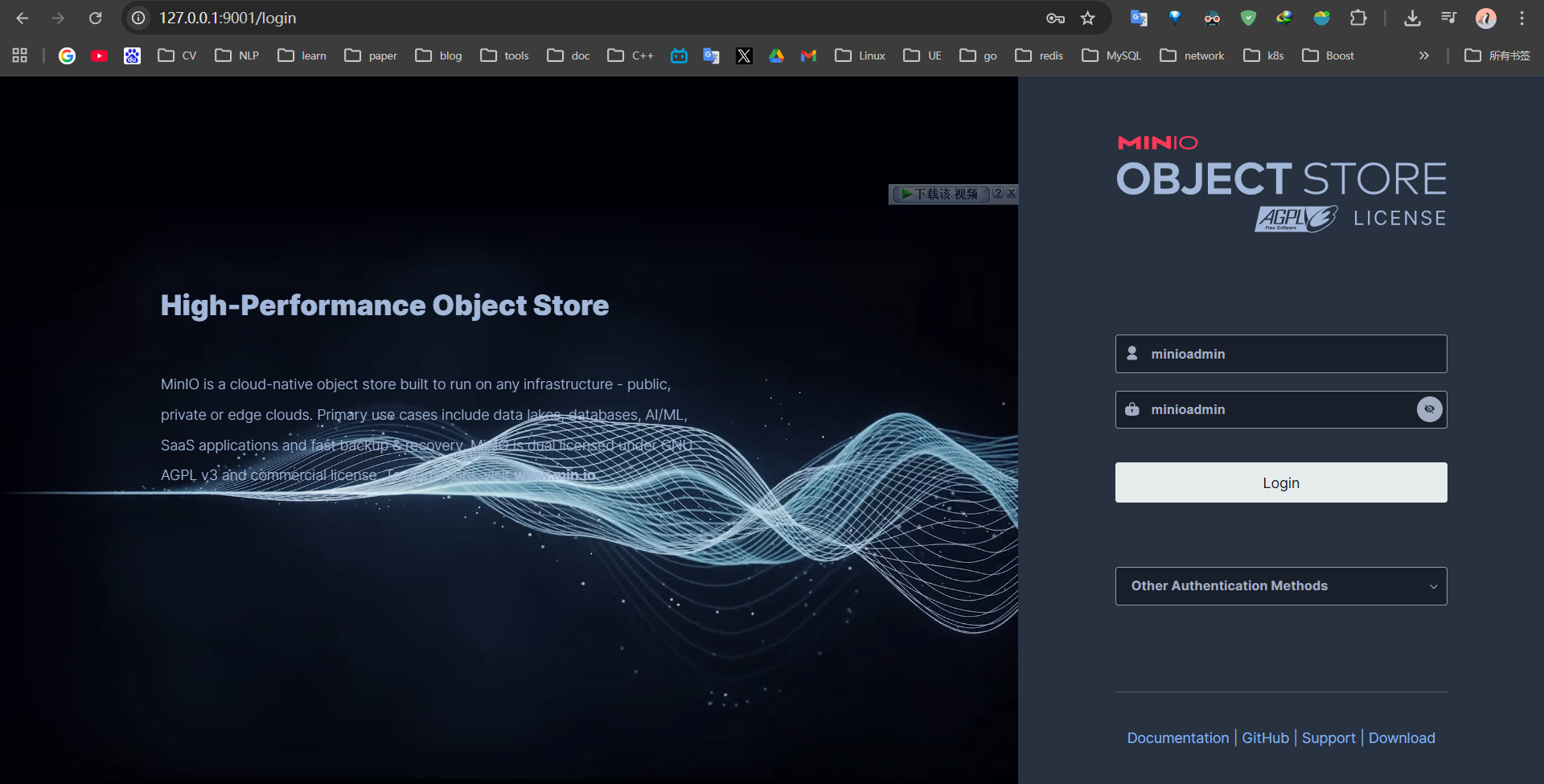Close the video download overlay bar
The image size is (1544, 784).
point(1012,193)
